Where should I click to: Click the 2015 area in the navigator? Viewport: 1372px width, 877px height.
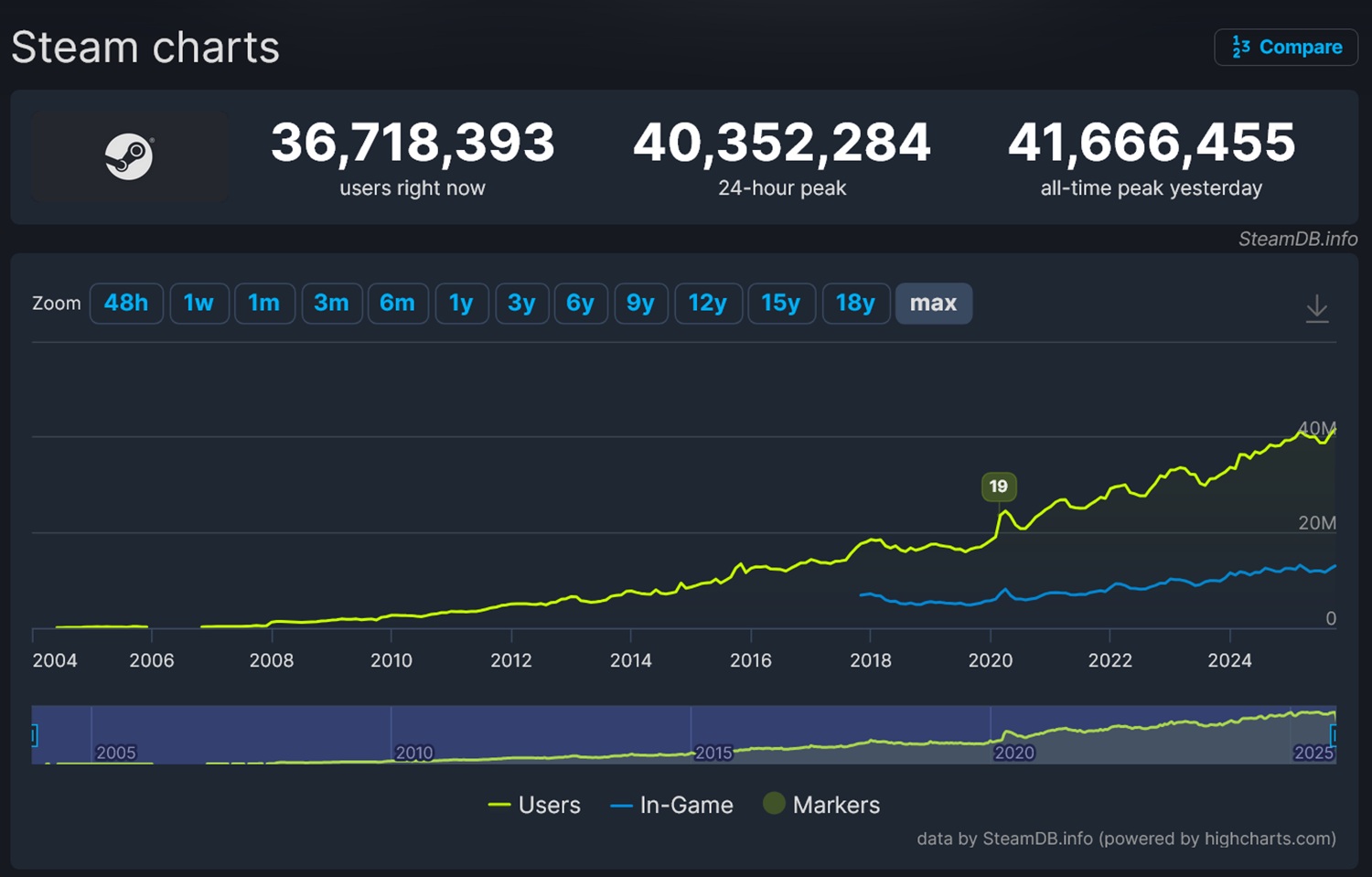(713, 752)
